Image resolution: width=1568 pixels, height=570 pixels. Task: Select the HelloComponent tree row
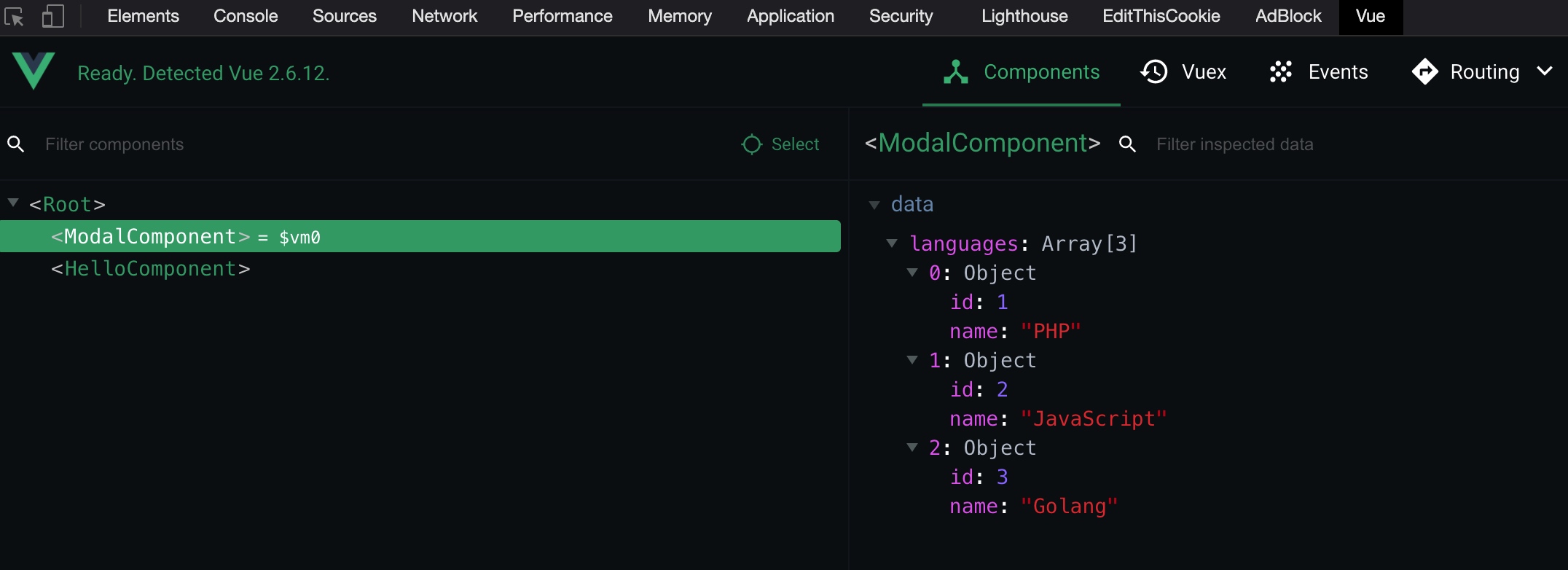point(420,268)
